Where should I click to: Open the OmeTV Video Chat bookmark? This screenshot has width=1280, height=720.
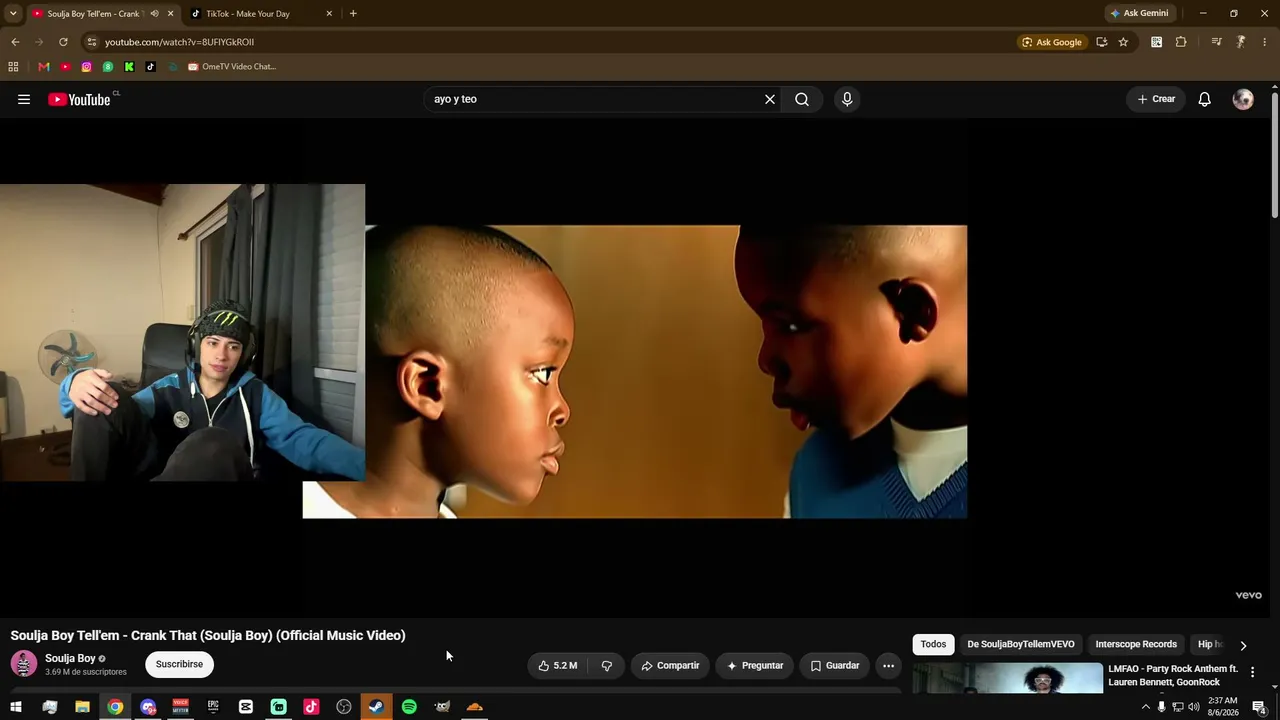pos(231,67)
